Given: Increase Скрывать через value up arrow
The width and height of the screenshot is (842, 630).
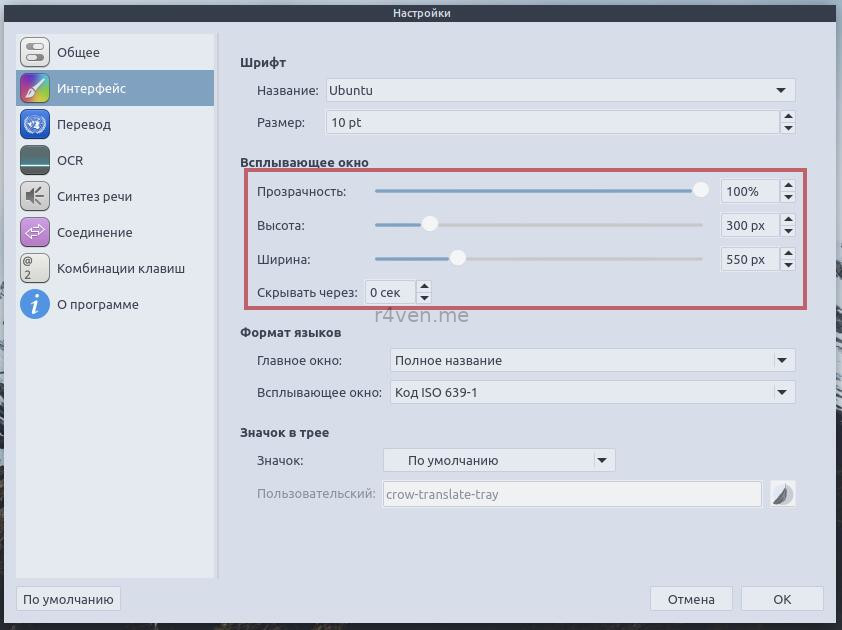Looking at the screenshot, I should tap(424, 287).
